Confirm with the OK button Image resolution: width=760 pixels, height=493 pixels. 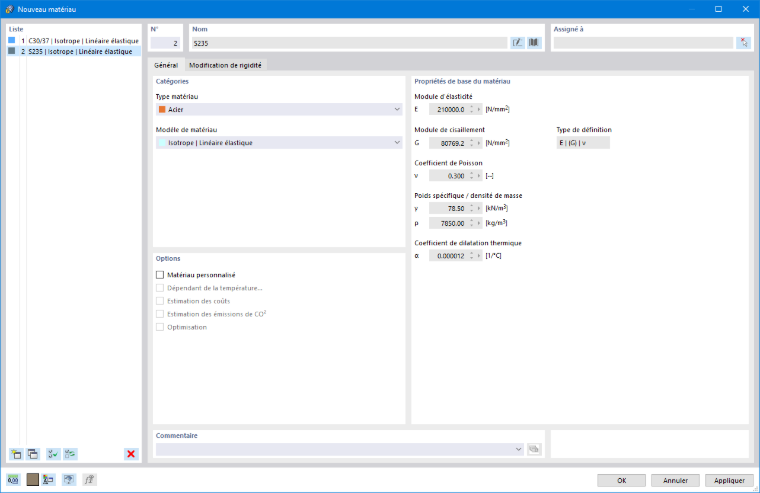pos(621,480)
